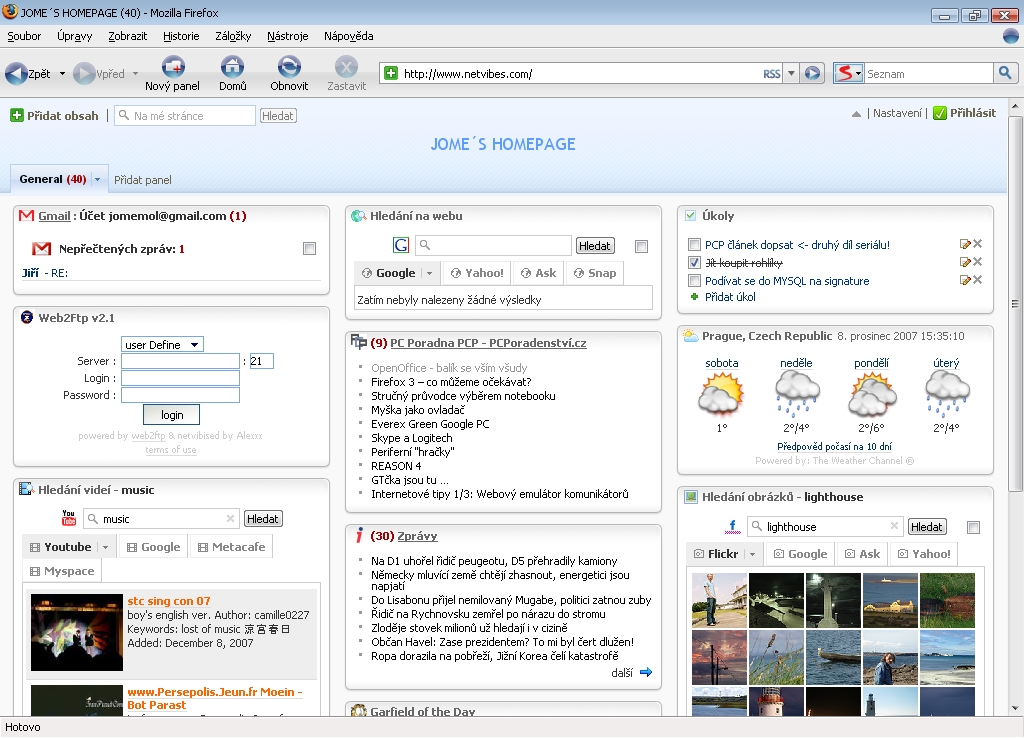Delete the Jít koupit rohlíky task
Image resolution: width=1024 pixels, height=738 pixels.
point(978,261)
